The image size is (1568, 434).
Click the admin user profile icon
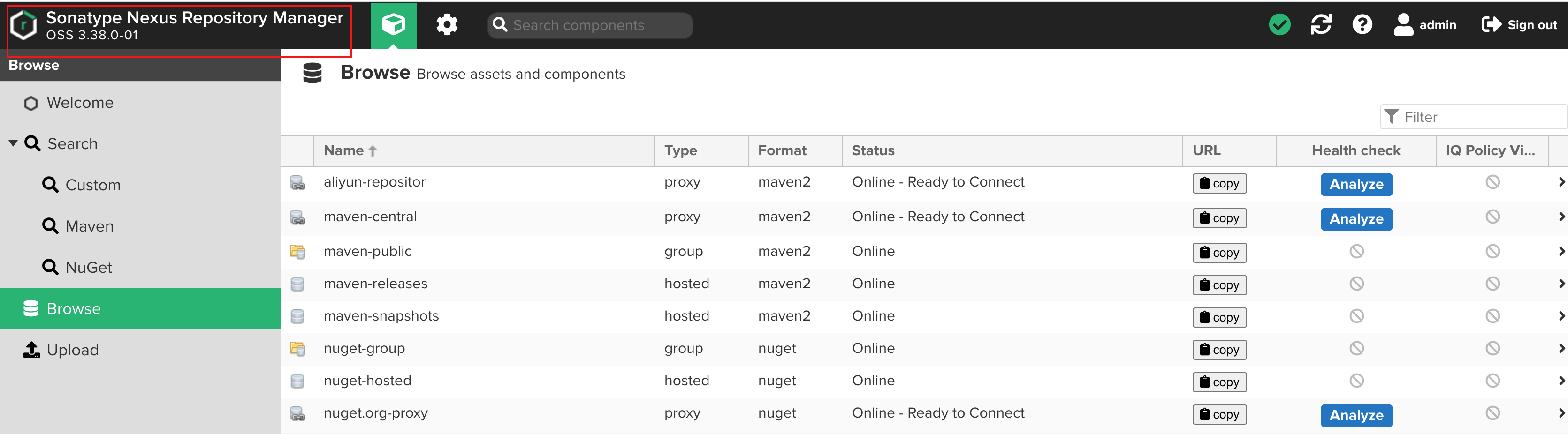pos(1403,25)
